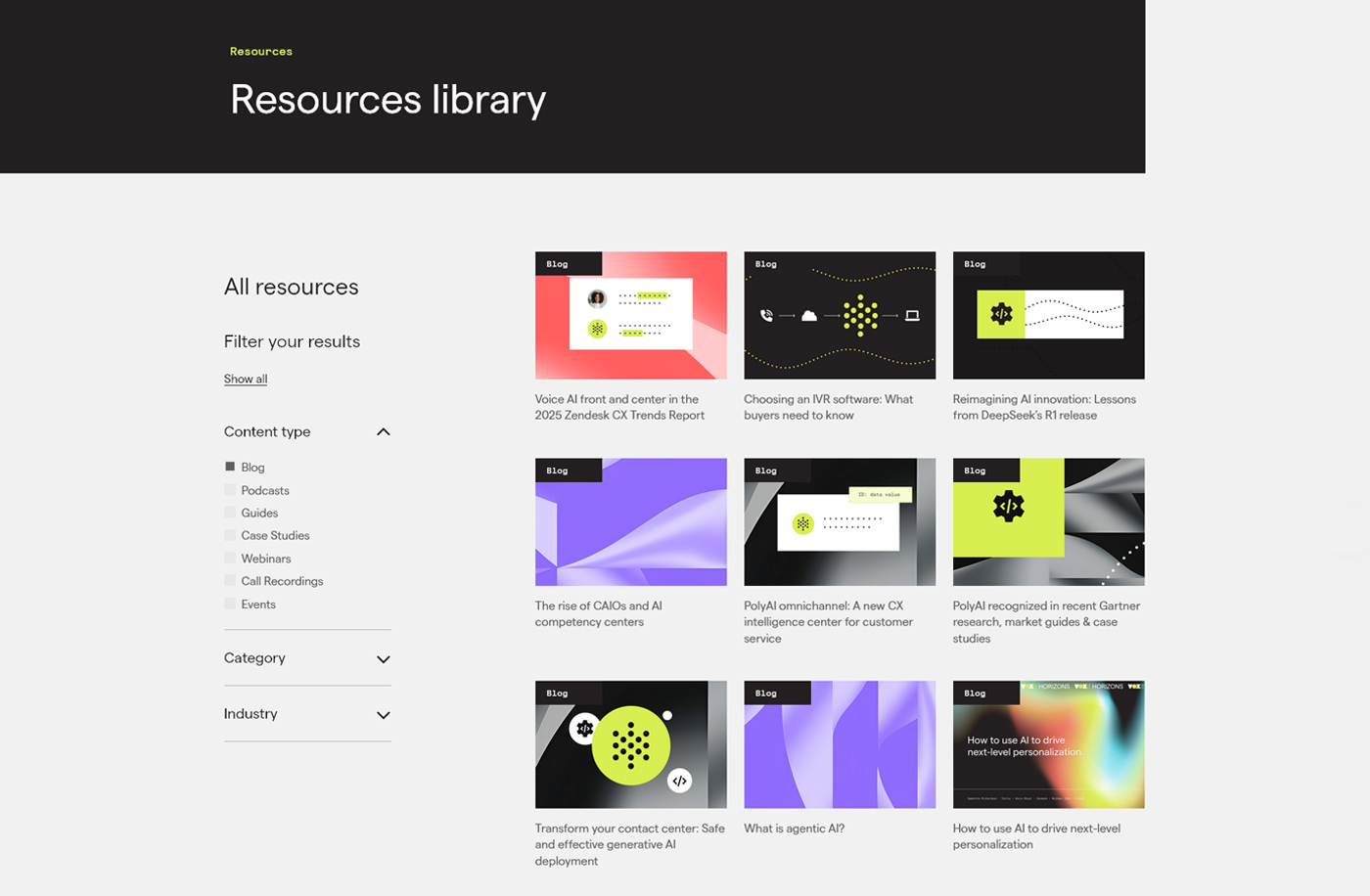Click the Call Recordings filter label
The image size is (1370, 896).
[x=282, y=581]
